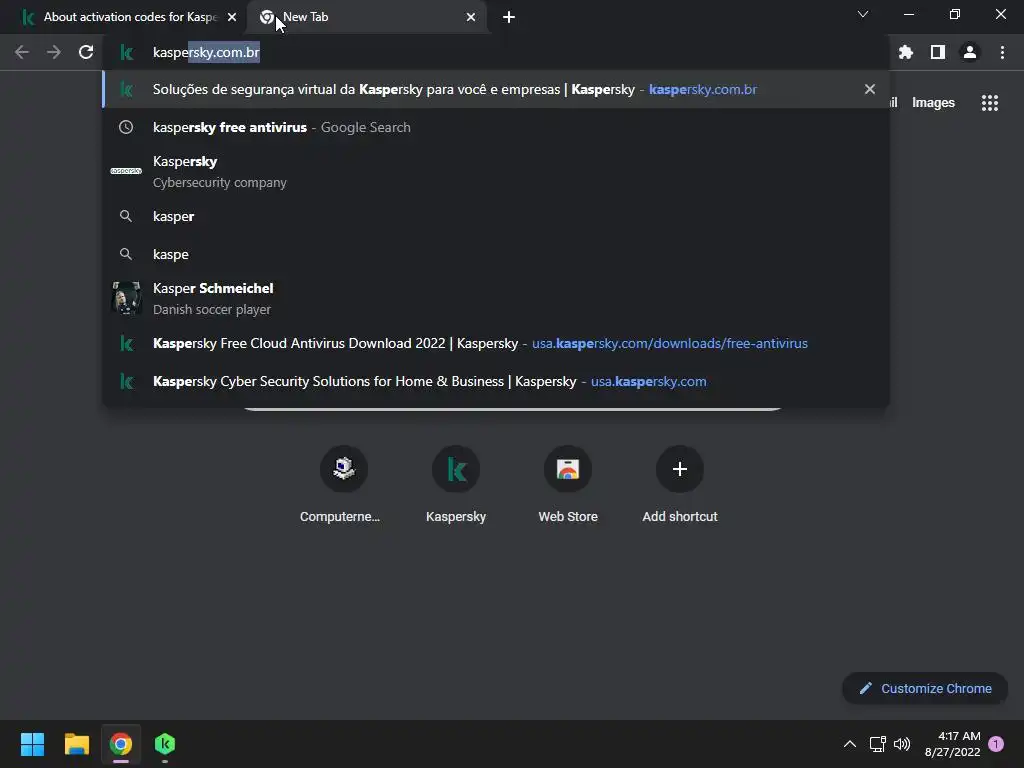Toggle the Chrome side panel icon
This screenshot has height=768, width=1024.
938,52
